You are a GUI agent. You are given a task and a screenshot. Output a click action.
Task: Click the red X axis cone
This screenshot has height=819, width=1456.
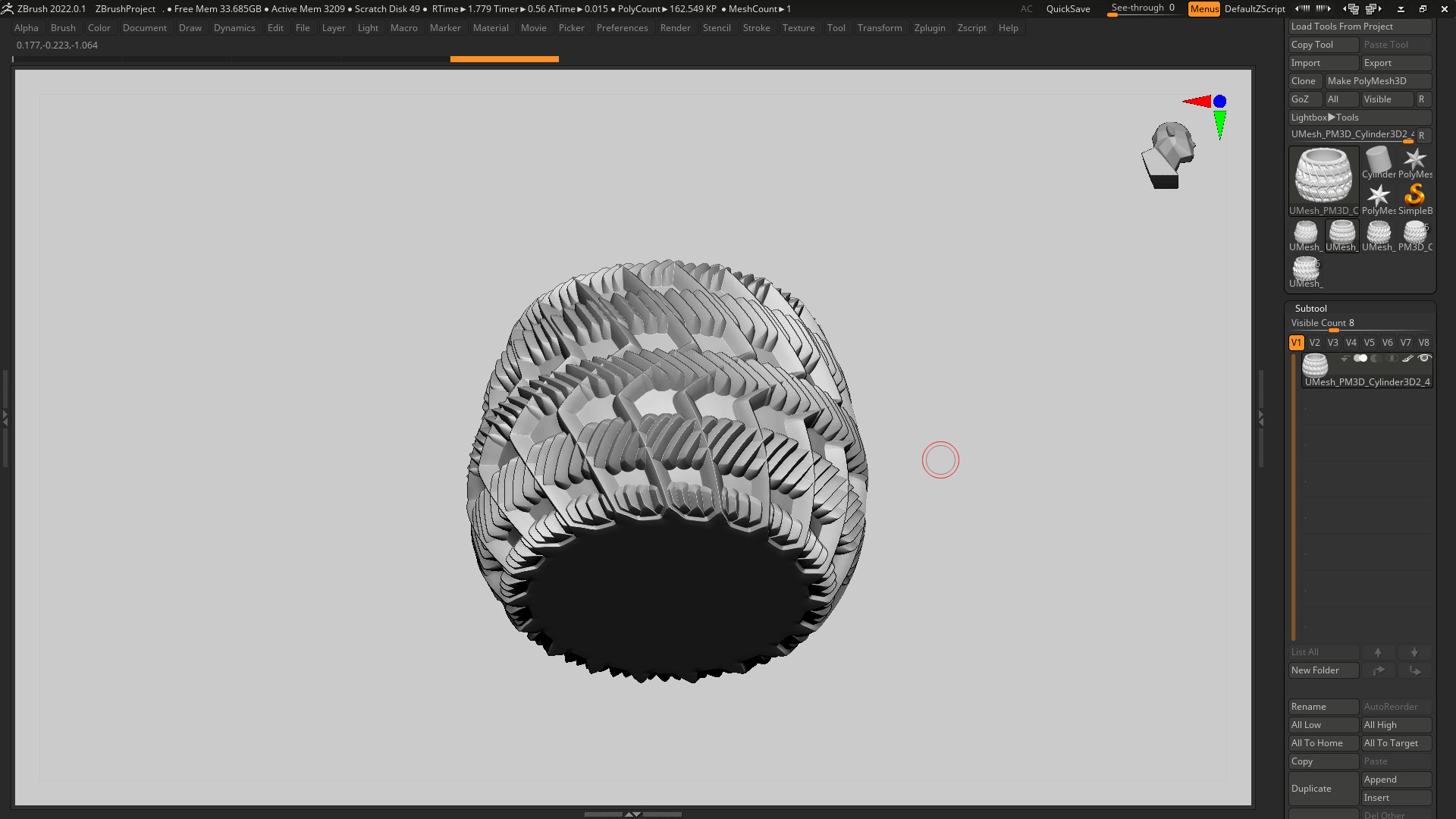pyautogui.click(x=1197, y=102)
